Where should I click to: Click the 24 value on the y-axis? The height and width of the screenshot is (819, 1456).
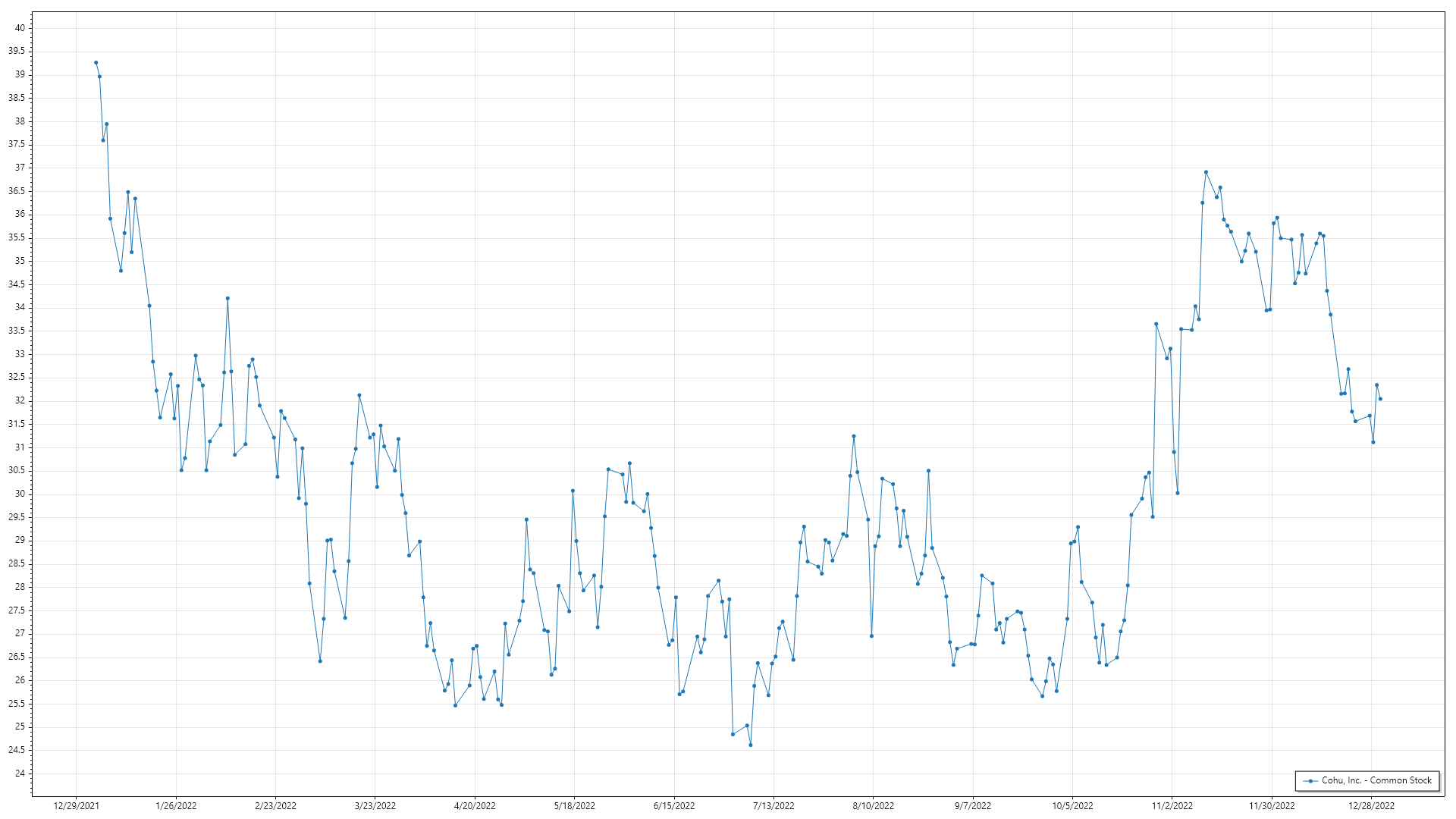tap(20, 773)
